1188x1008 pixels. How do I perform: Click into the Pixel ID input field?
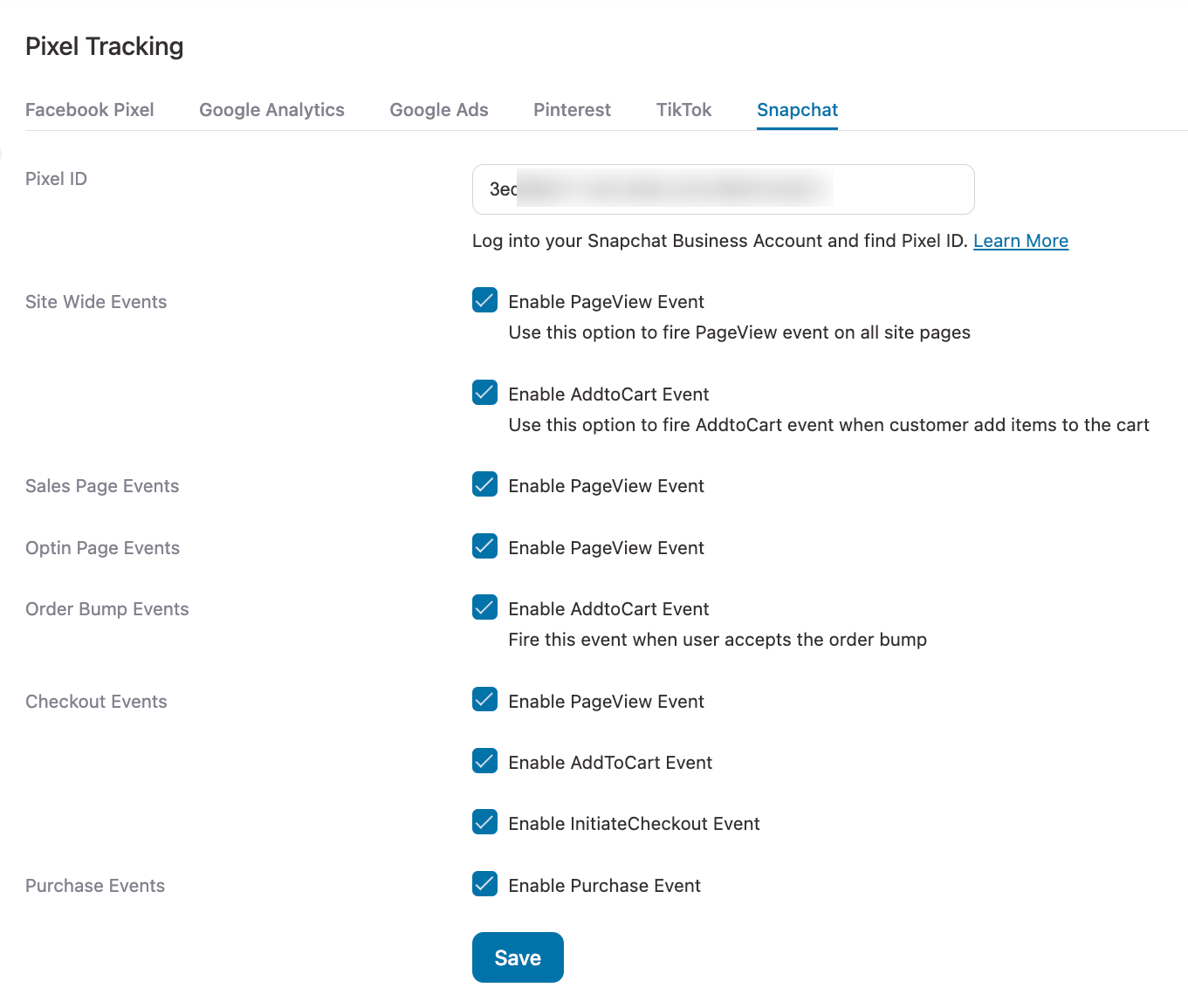pos(723,189)
